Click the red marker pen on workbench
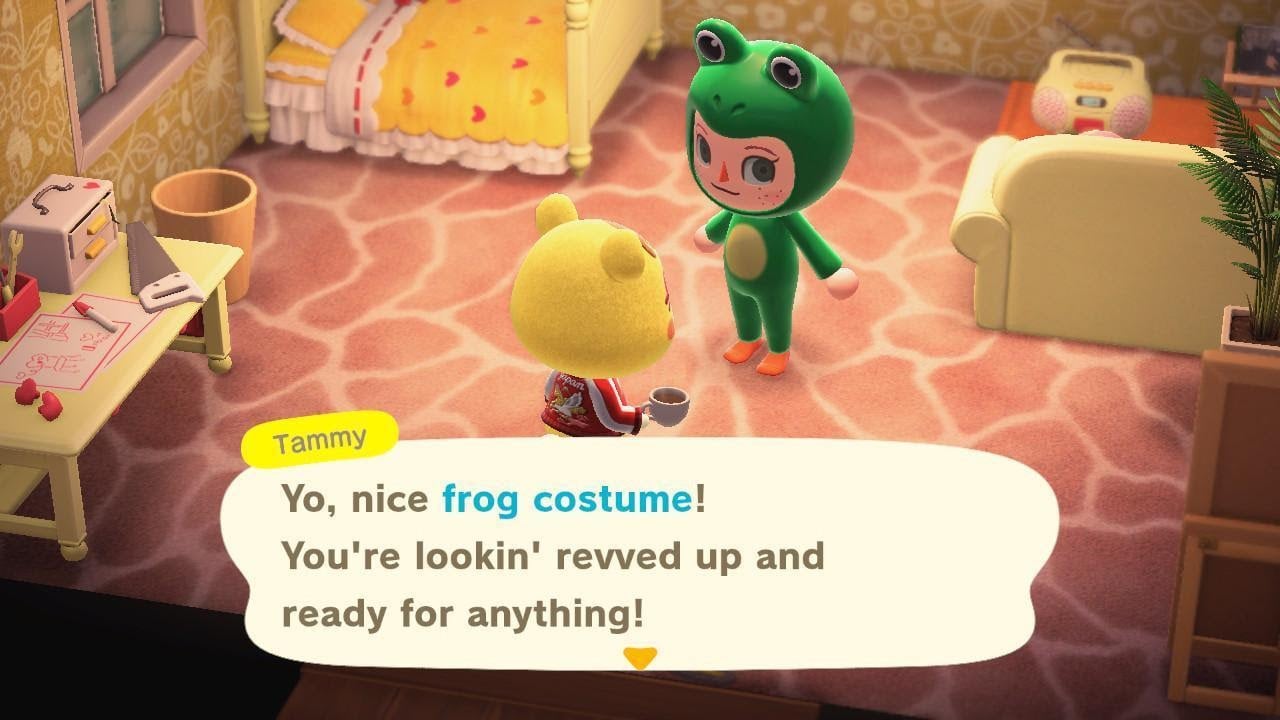This screenshot has width=1280, height=720. coord(95,315)
